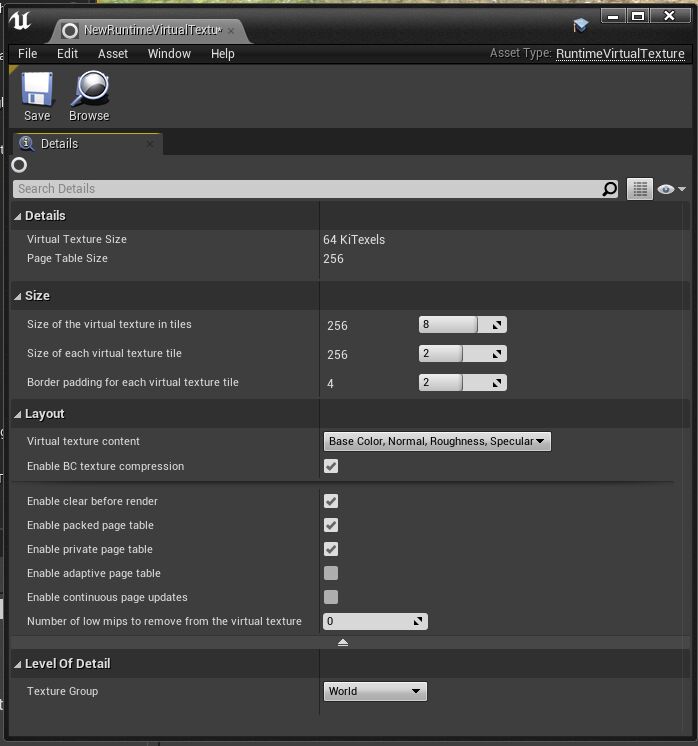This screenshot has height=746, width=698.
Task: Click the RuntimeVirtualTexture asset type link
Action: pyautogui.click(x=620, y=54)
